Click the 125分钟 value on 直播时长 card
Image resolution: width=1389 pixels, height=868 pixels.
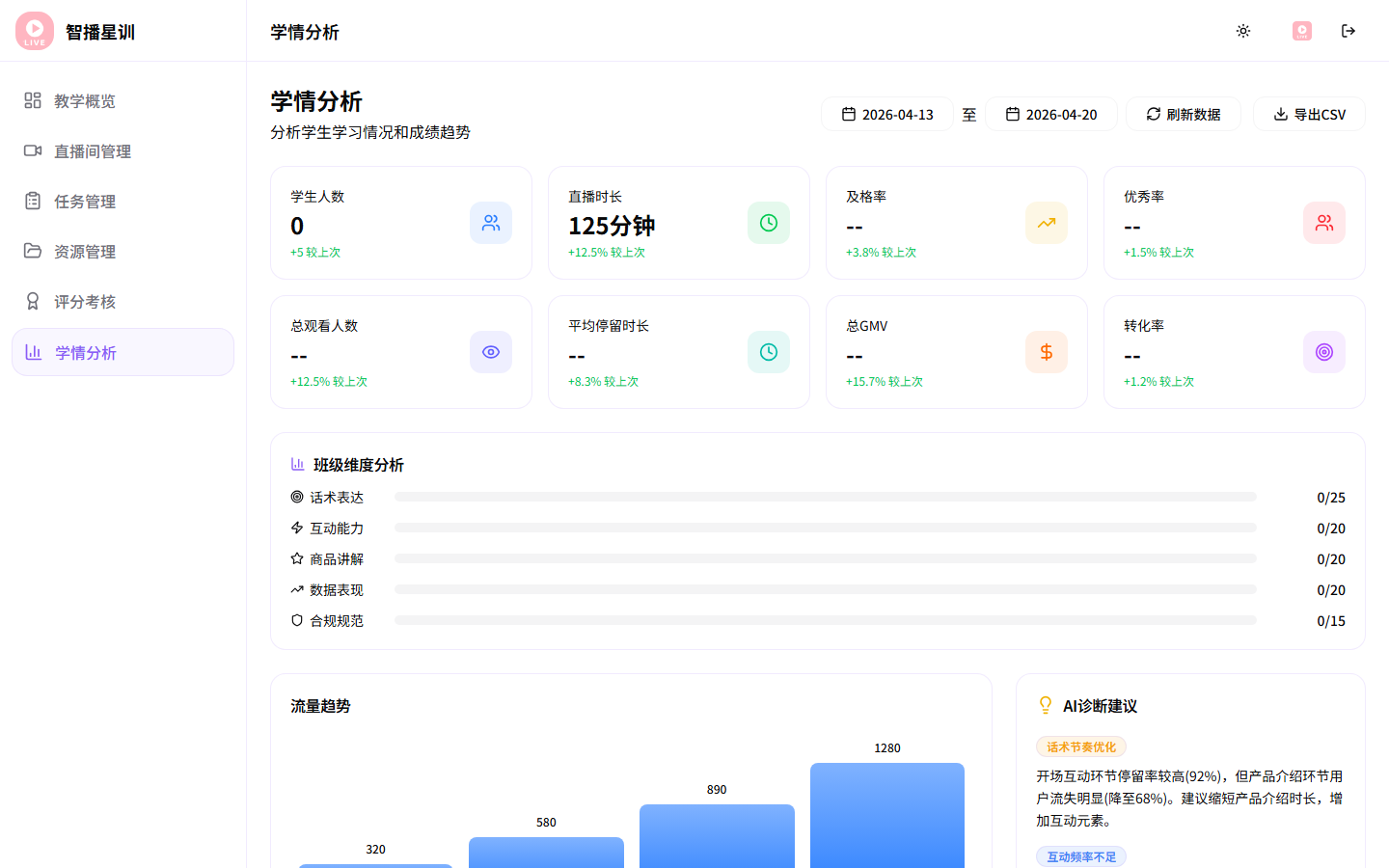[x=612, y=226]
